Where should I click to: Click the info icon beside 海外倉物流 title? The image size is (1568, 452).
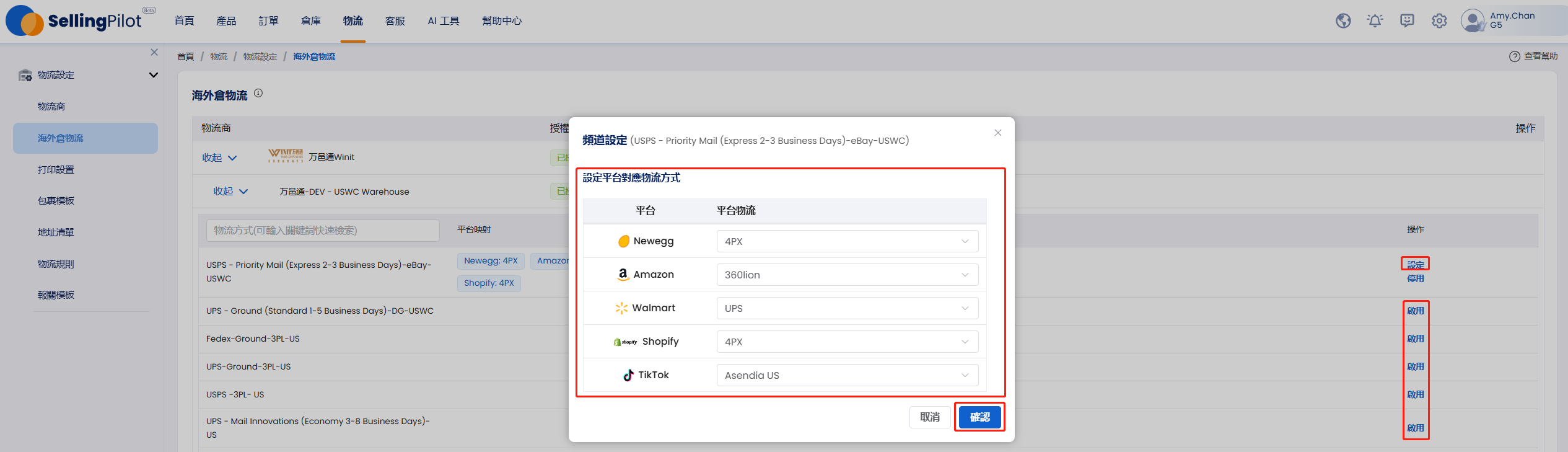tap(258, 93)
